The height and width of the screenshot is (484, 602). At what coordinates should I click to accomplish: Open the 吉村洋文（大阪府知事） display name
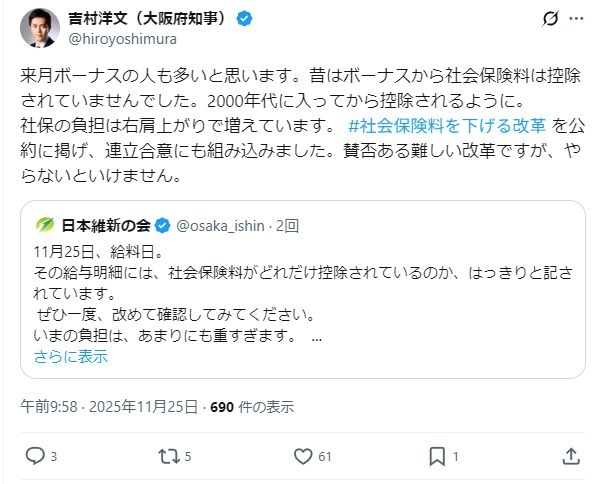tap(148, 19)
